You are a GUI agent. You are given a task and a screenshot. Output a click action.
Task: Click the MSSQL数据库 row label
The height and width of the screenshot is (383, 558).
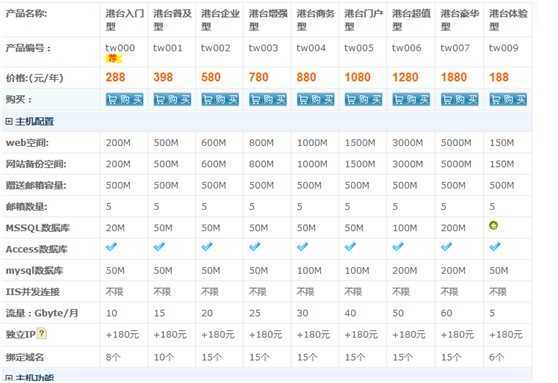tap(37, 228)
